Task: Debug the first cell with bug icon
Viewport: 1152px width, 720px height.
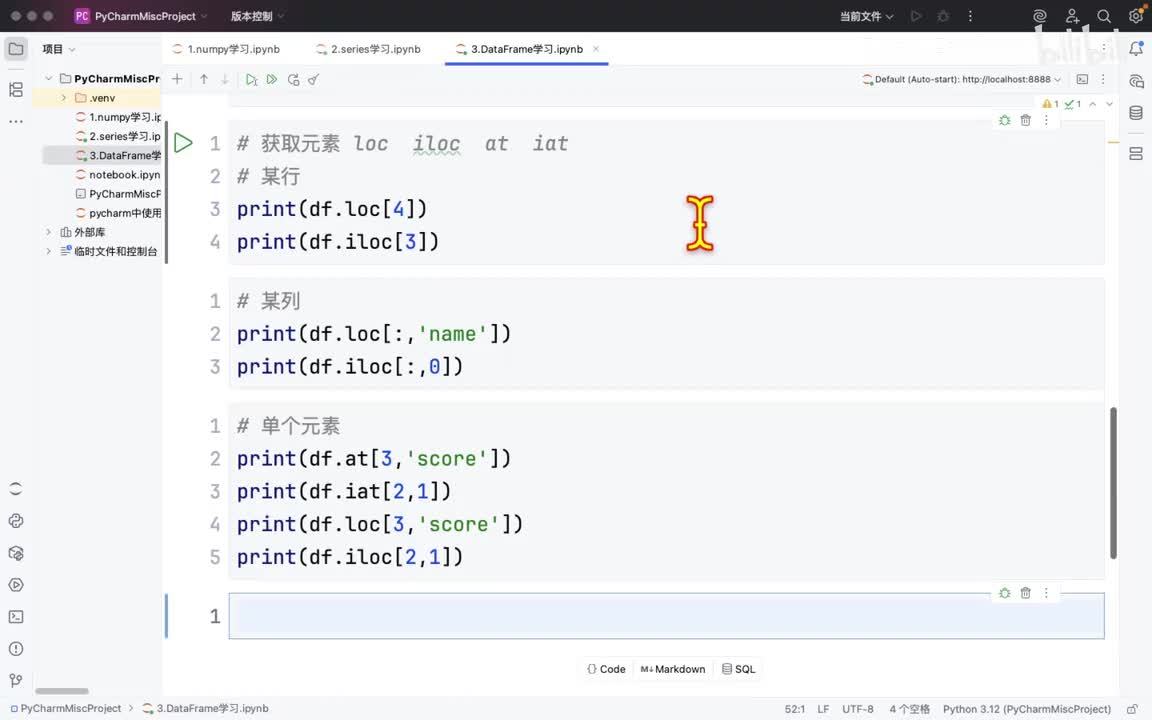Action: coord(1004,120)
